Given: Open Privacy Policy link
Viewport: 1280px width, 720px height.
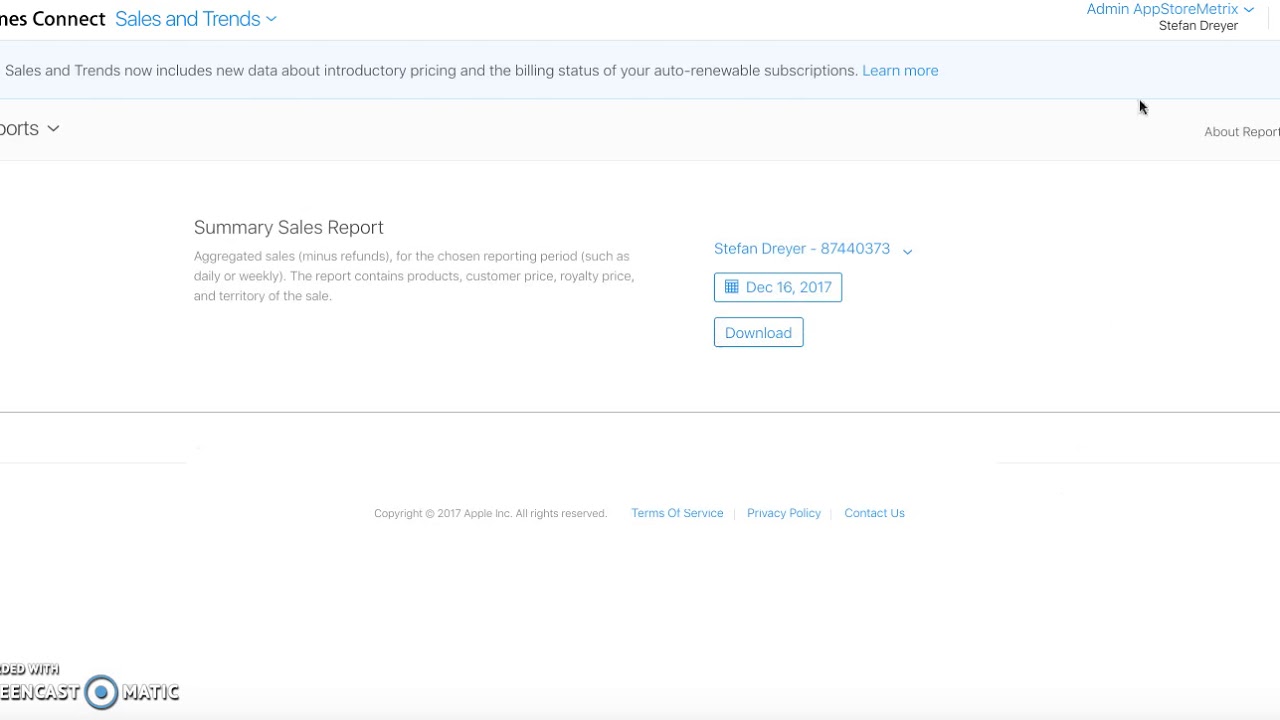Looking at the screenshot, I should [x=784, y=513].
